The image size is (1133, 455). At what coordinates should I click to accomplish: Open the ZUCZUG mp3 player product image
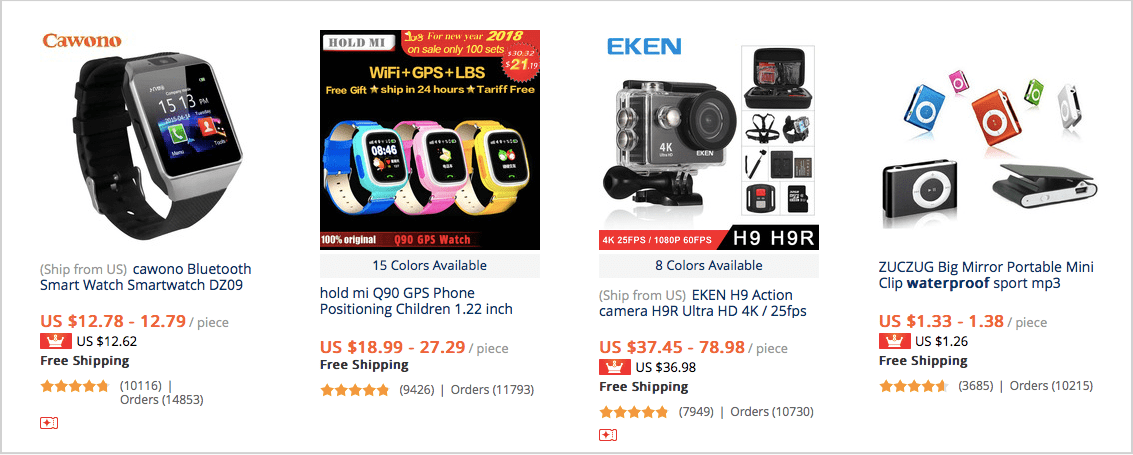(x=989, y=140)
